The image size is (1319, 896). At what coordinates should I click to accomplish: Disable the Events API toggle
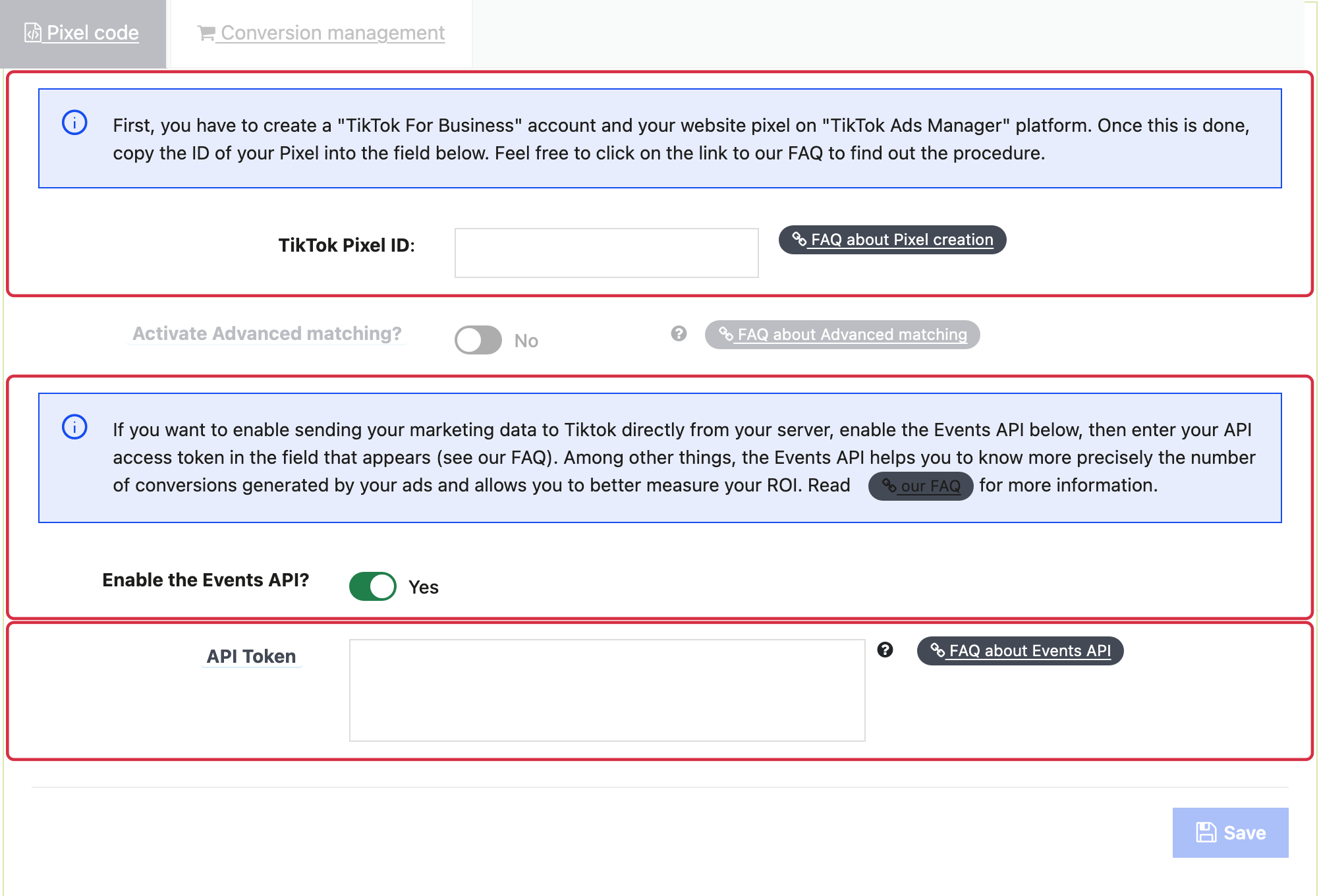pos(373,586)
